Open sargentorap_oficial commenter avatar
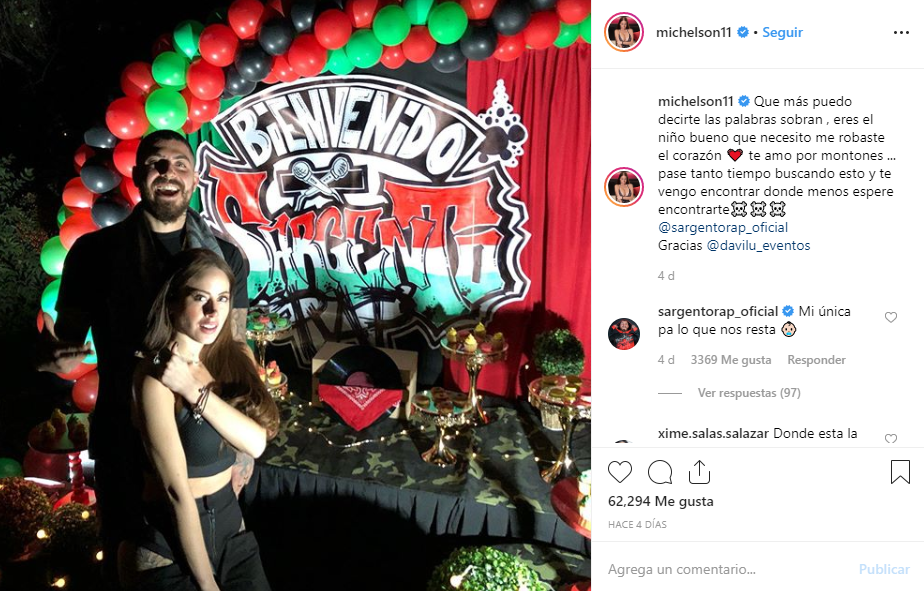The height and width of the screenshot is (591, 924). (x=624, y=334)
